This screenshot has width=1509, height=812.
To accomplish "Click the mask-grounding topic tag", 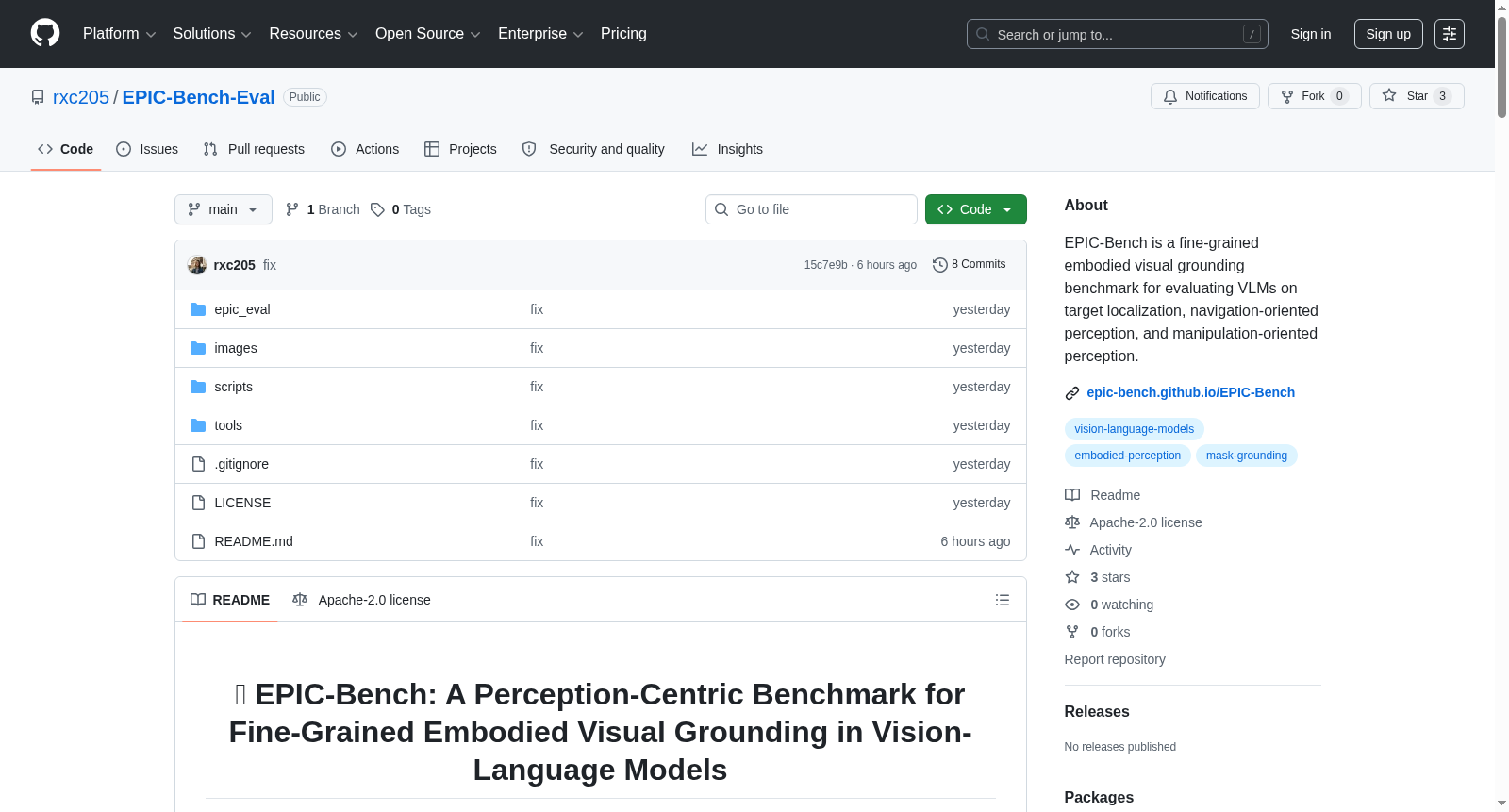I will (1246, 456).
